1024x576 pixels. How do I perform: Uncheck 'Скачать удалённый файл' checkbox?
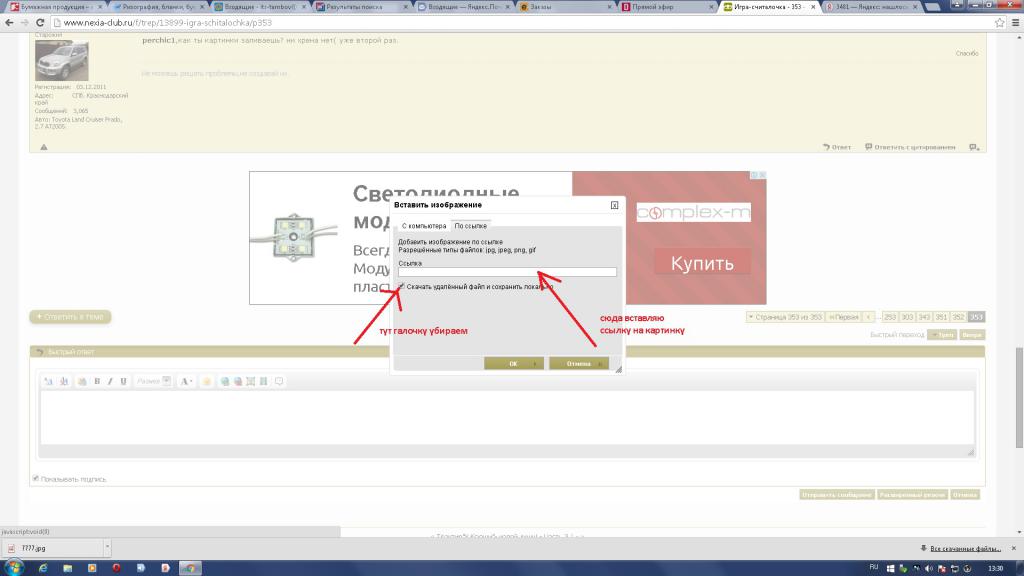click(402, 286)
